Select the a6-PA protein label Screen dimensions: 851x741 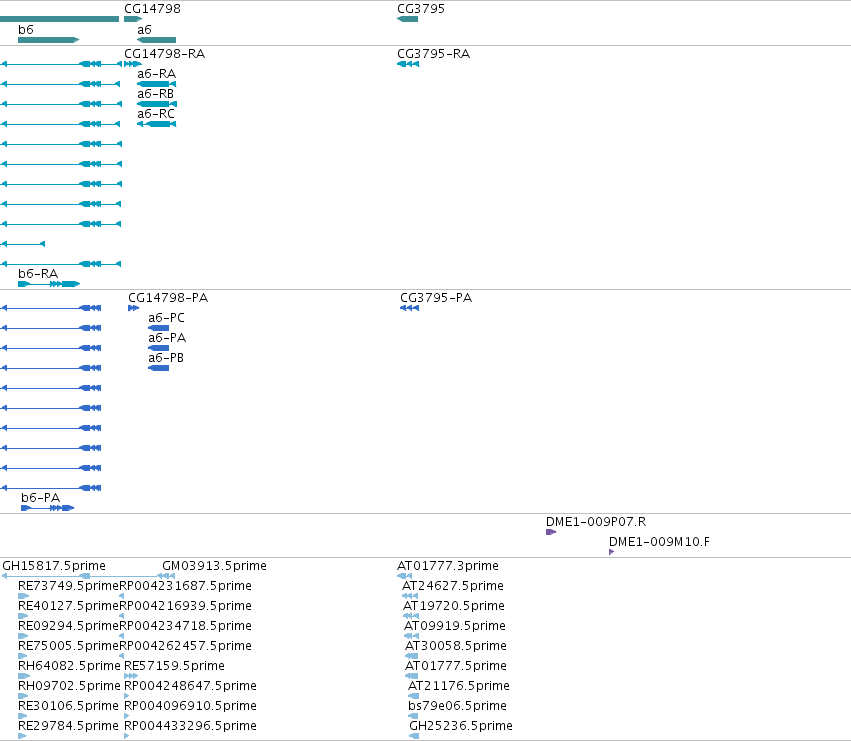pyautogui.click(x=167, y=338)
